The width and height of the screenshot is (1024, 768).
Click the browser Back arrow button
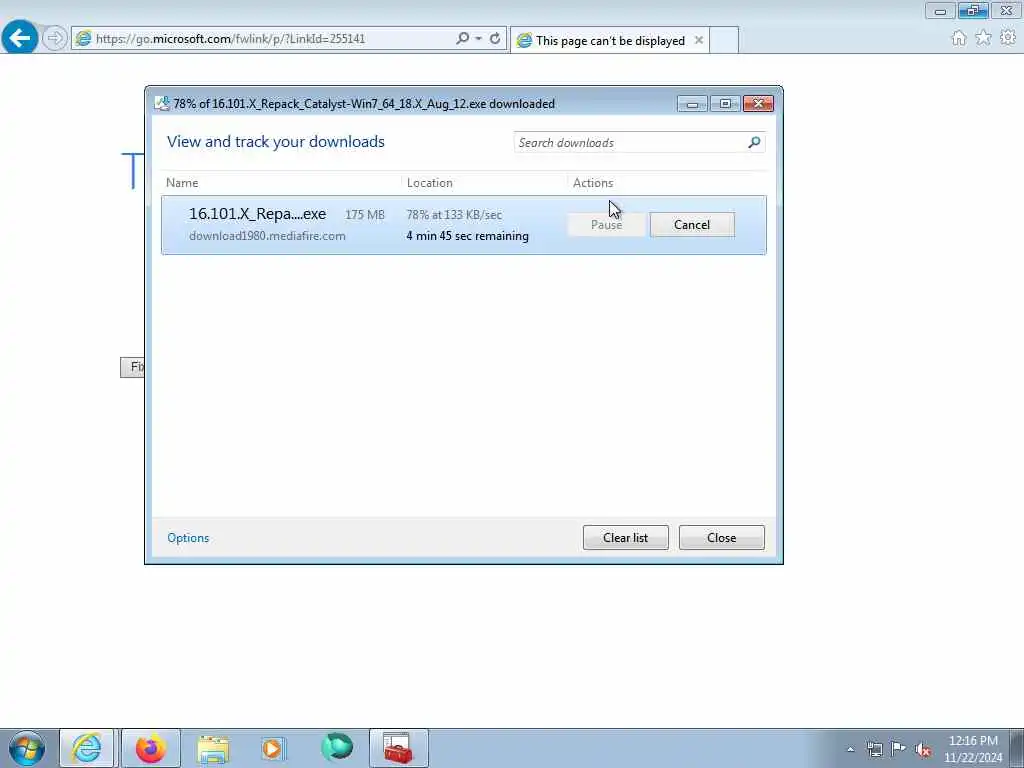click(19, 38)
